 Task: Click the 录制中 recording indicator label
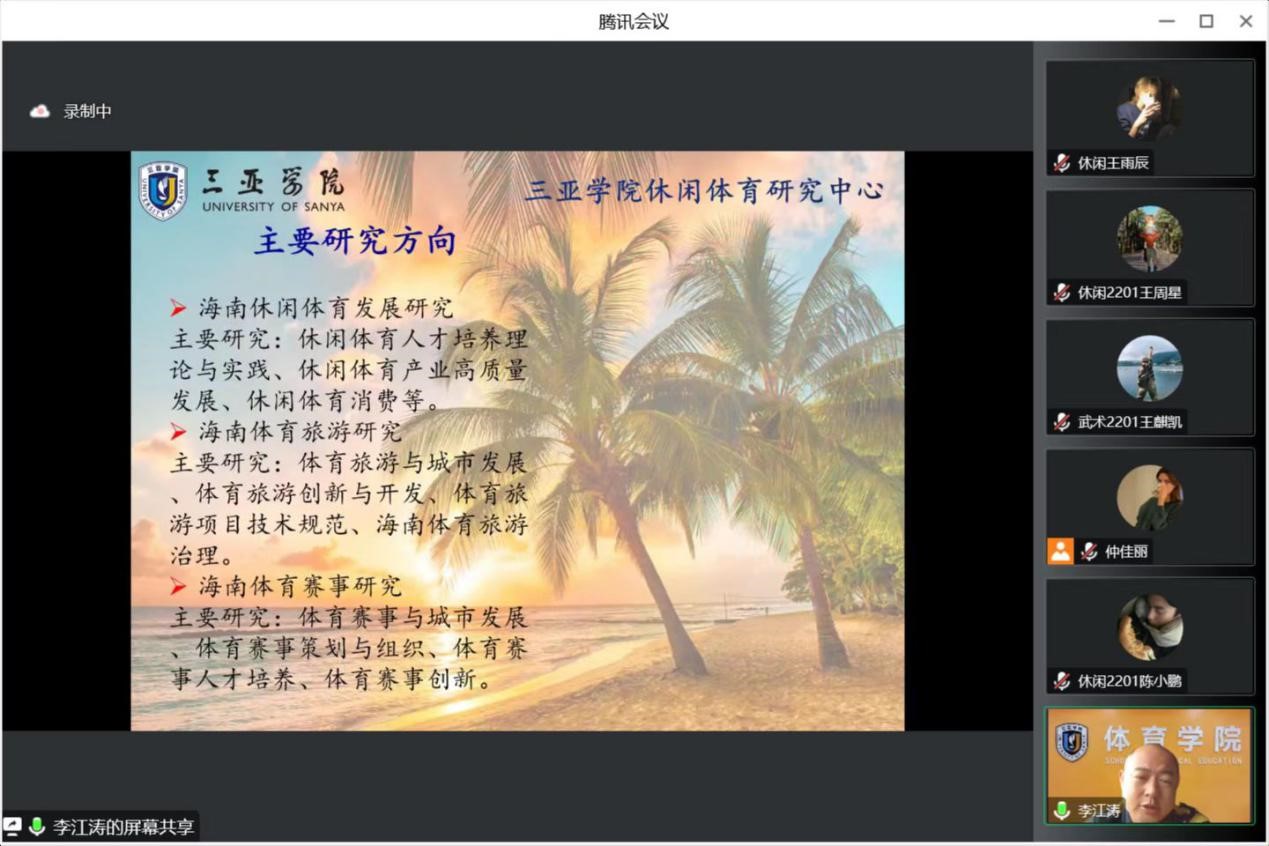point(85,111)
